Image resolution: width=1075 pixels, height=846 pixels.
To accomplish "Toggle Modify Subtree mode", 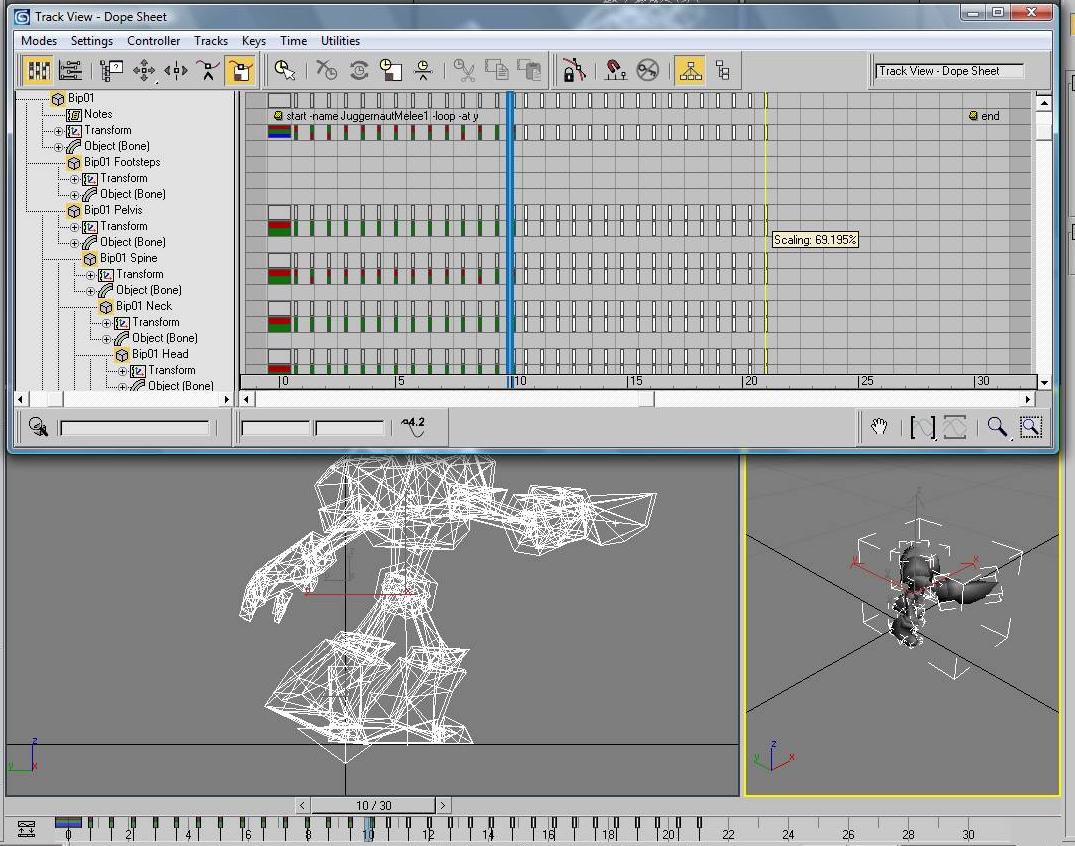I will click(x=690, y=70).
